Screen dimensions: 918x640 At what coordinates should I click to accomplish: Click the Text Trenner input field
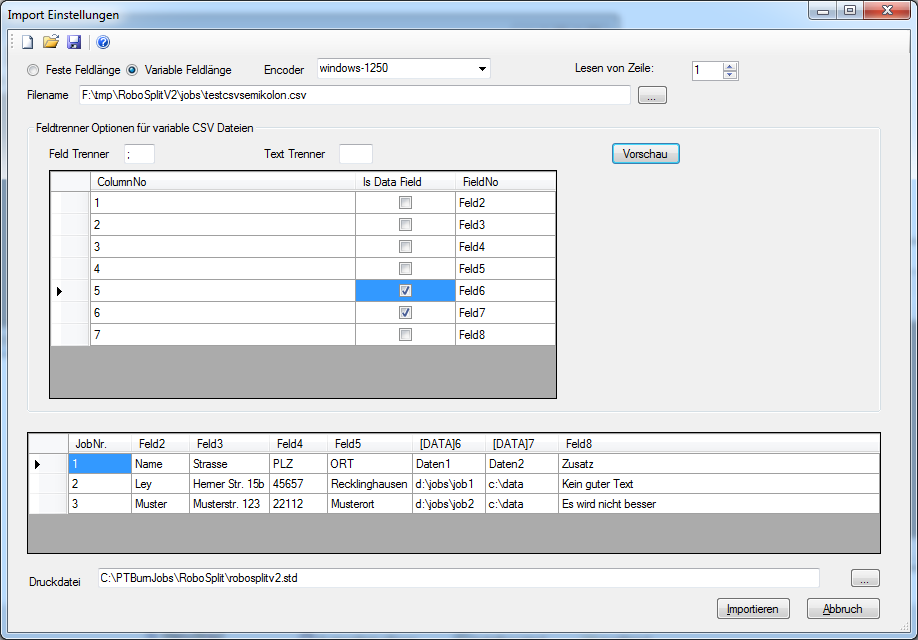click(355, 154)
